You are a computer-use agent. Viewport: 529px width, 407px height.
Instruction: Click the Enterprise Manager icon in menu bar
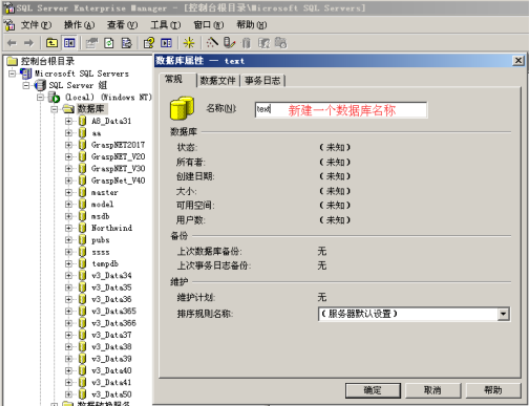[9, 25]
